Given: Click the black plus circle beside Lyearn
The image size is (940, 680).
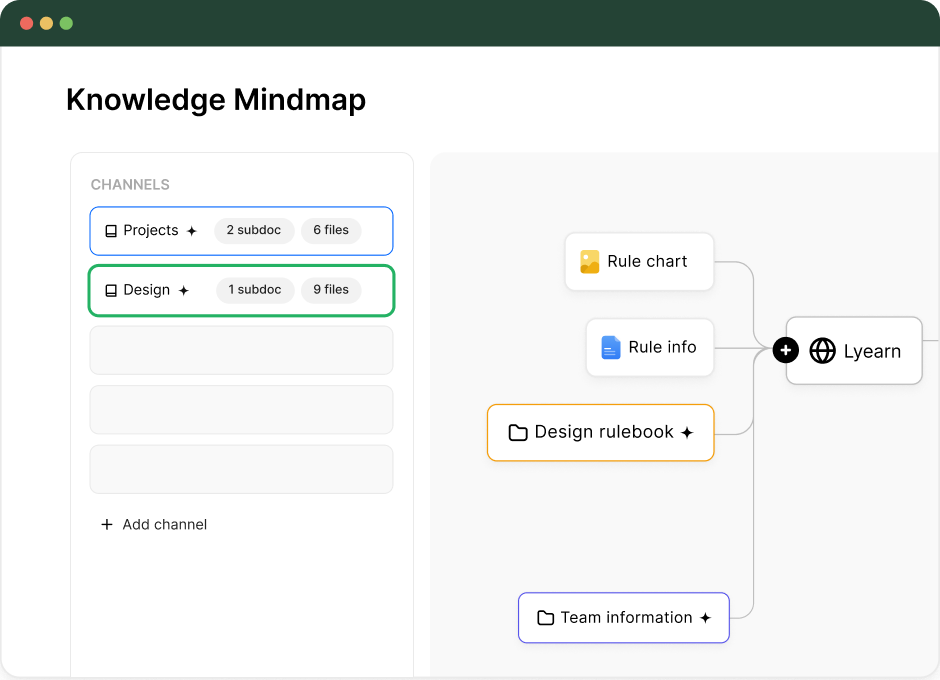Looking at the screenshot, I should (x=786, y=350).
